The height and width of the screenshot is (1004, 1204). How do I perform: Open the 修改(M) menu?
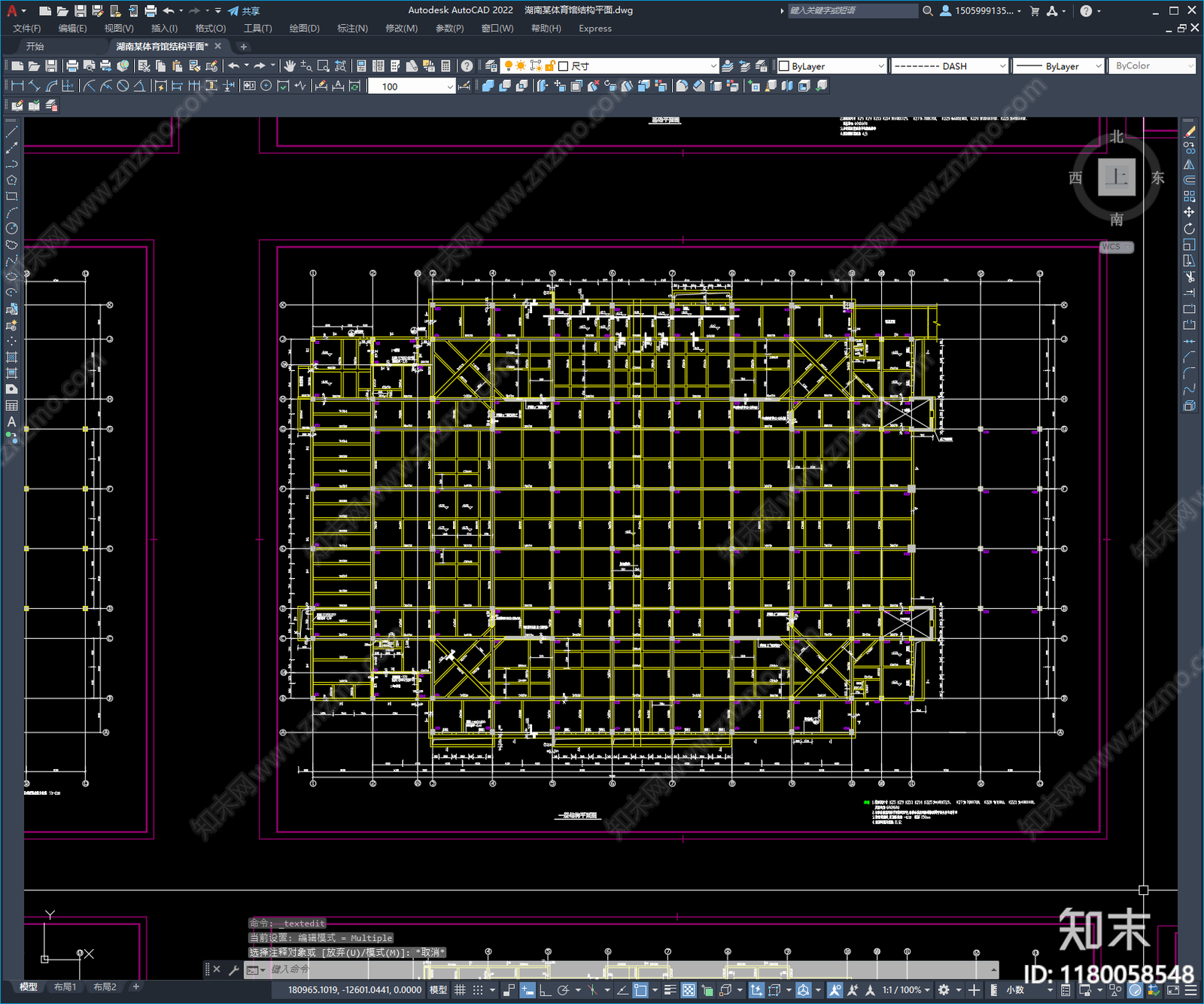point(401,28)
